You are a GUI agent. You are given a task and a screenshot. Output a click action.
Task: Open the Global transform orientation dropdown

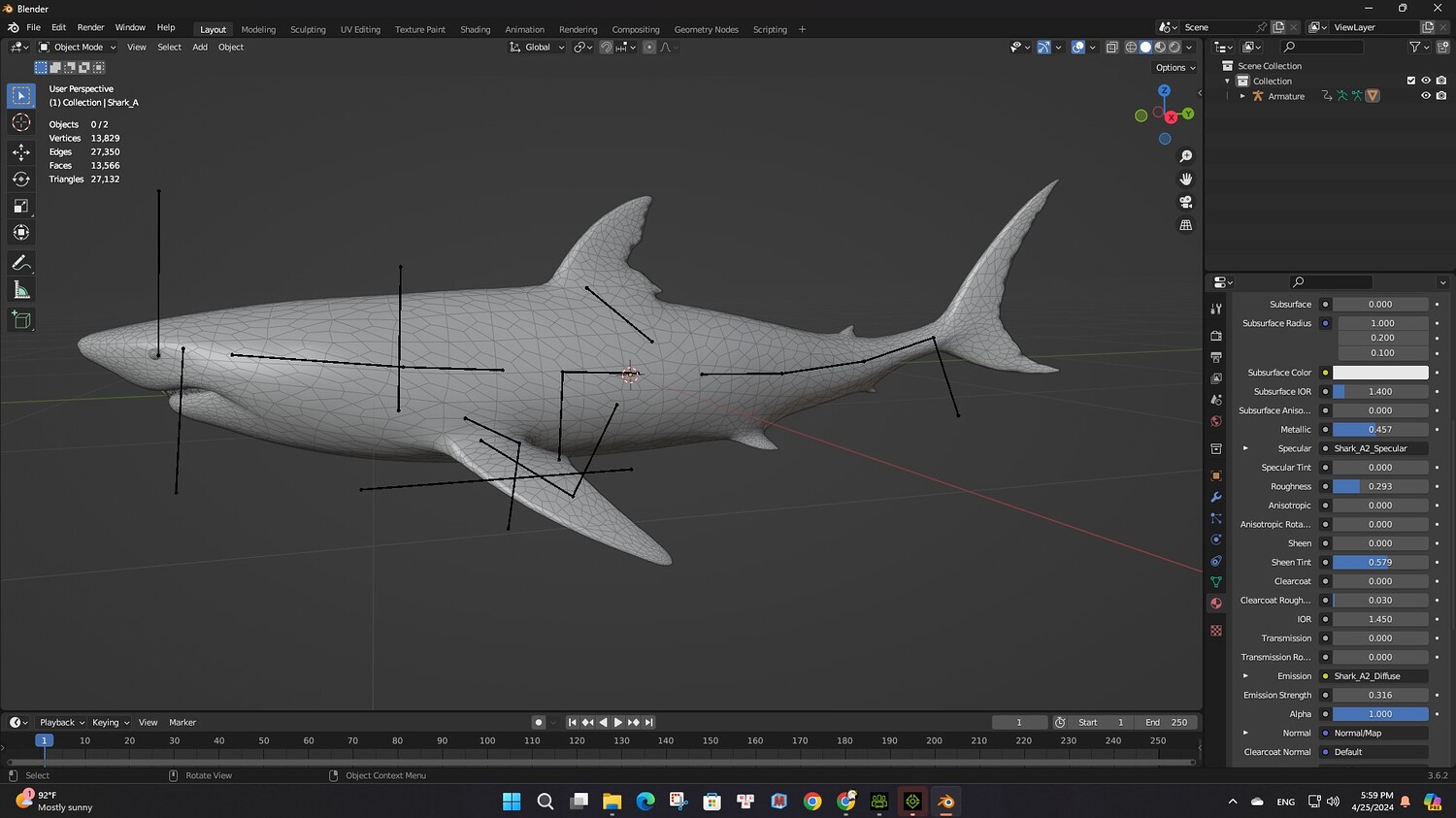click(x=537, y=47)
